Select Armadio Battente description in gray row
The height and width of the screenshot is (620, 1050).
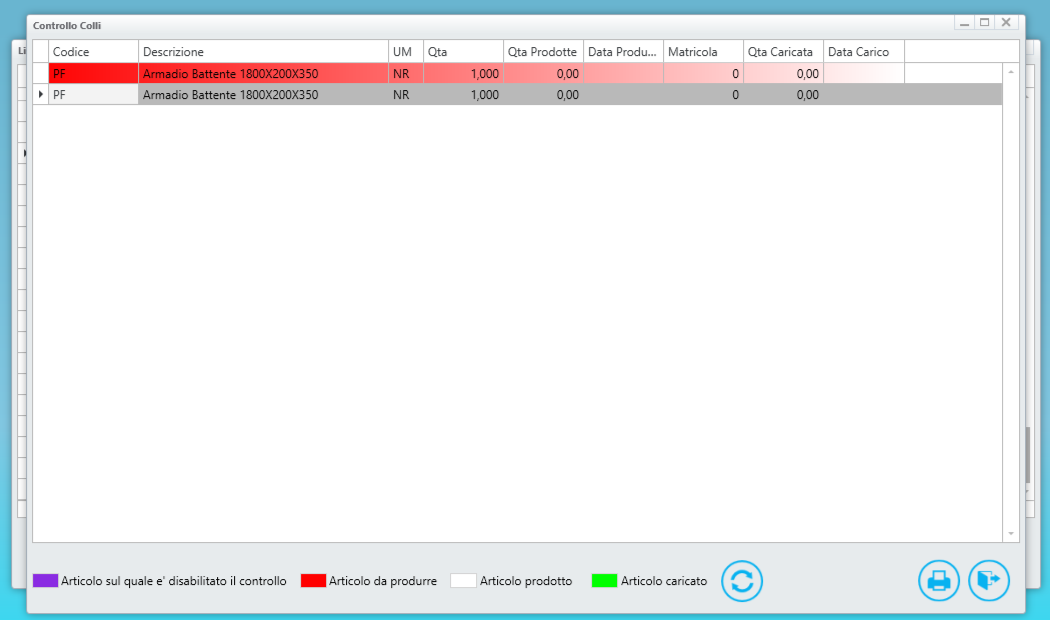263,94
